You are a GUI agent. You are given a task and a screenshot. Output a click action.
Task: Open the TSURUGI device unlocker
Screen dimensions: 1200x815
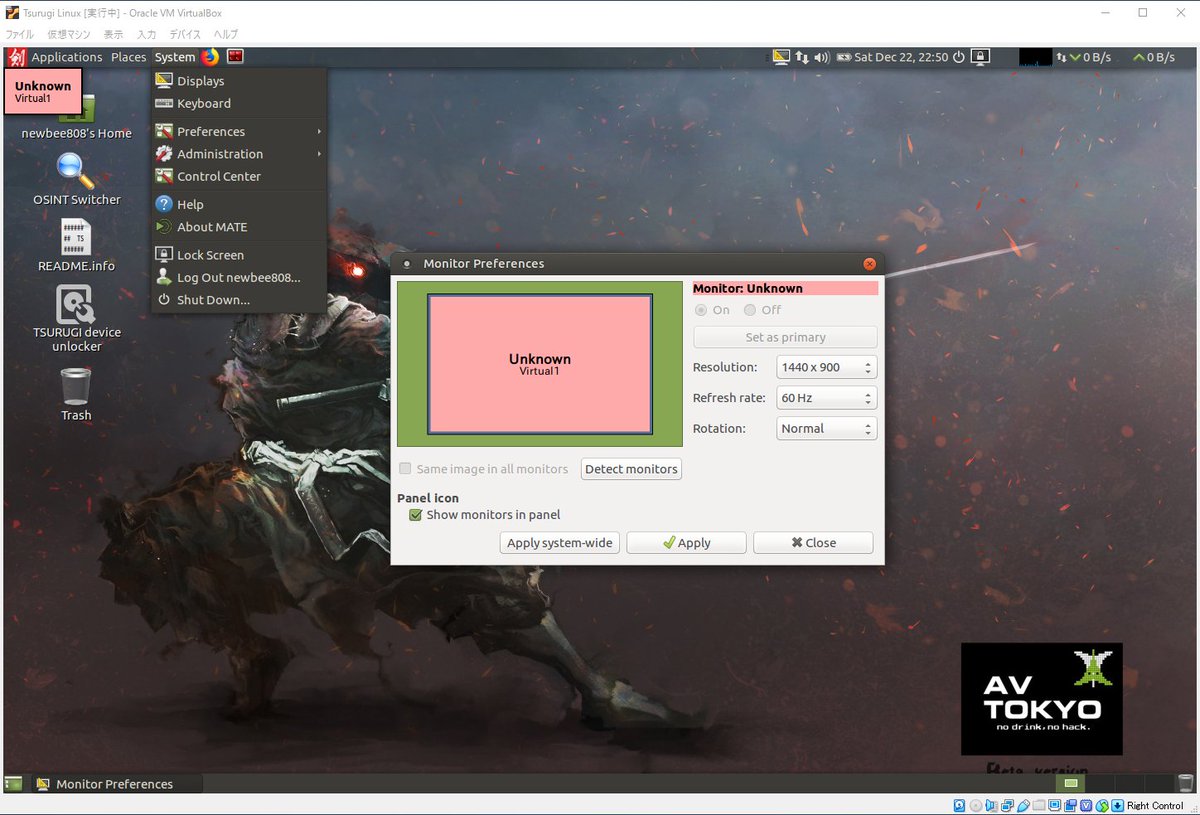[75, 305]
